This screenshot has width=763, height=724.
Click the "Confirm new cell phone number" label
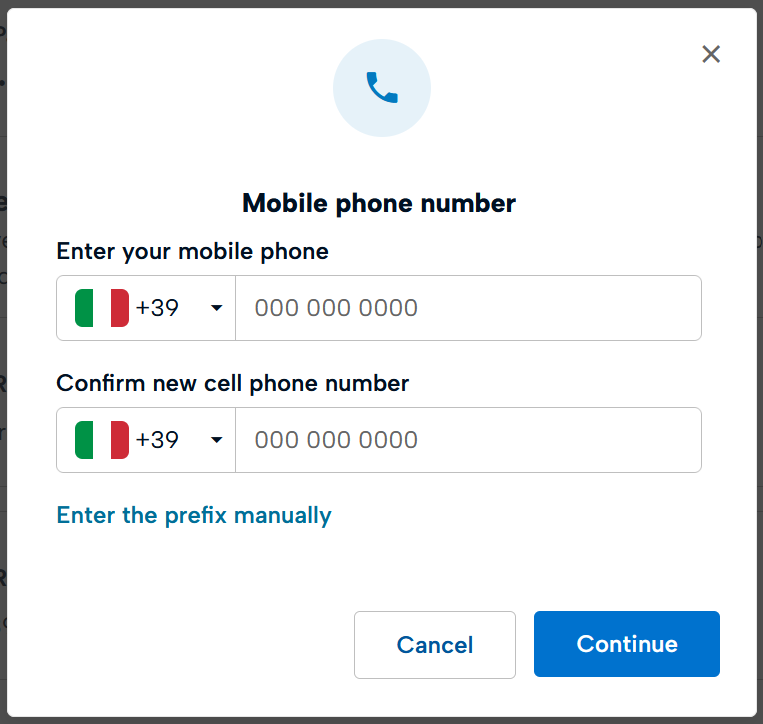[233, 383]
